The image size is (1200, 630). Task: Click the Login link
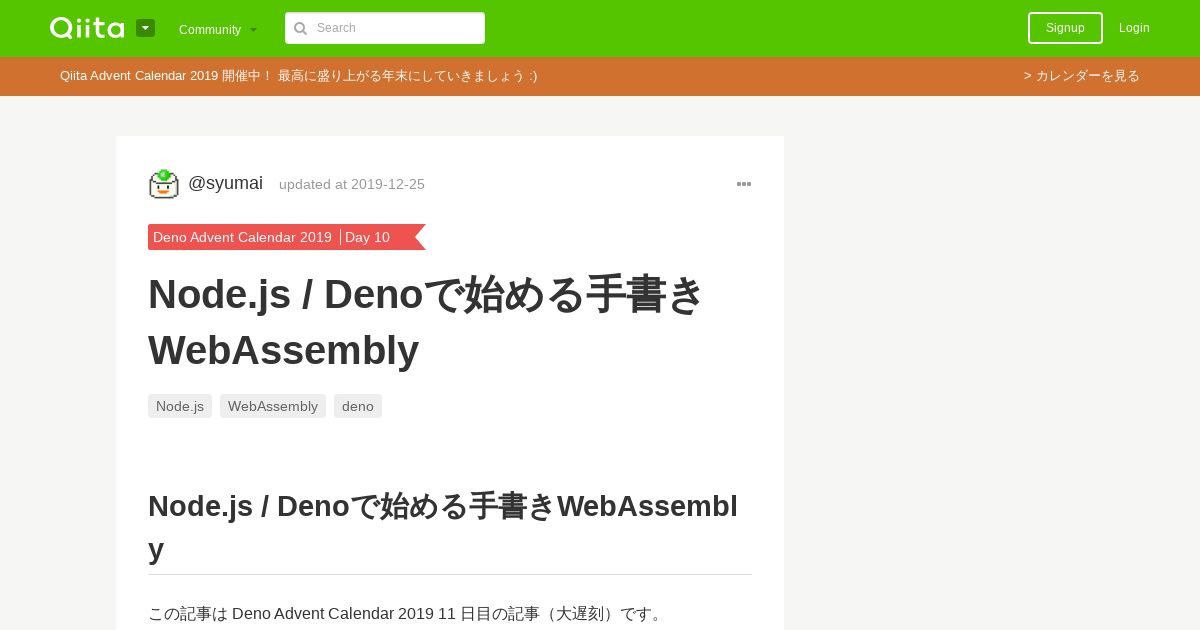click(1134, 28)
